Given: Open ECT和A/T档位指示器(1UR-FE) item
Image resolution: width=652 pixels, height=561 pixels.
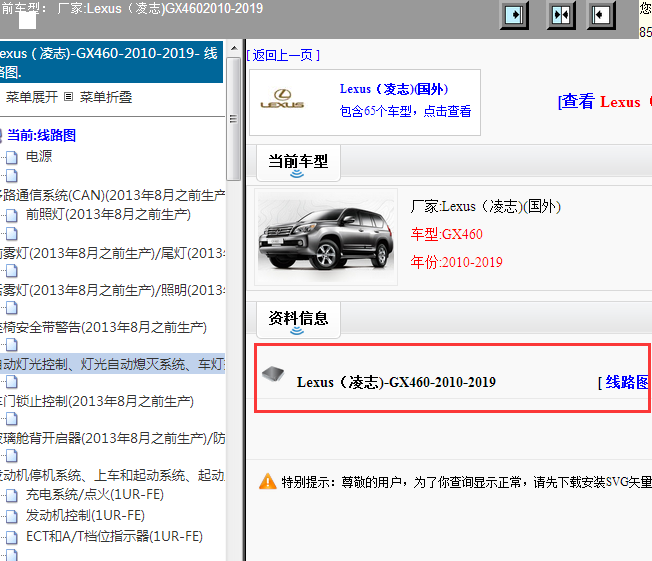Looking at the screenshot, I should [x=114, y=536].
